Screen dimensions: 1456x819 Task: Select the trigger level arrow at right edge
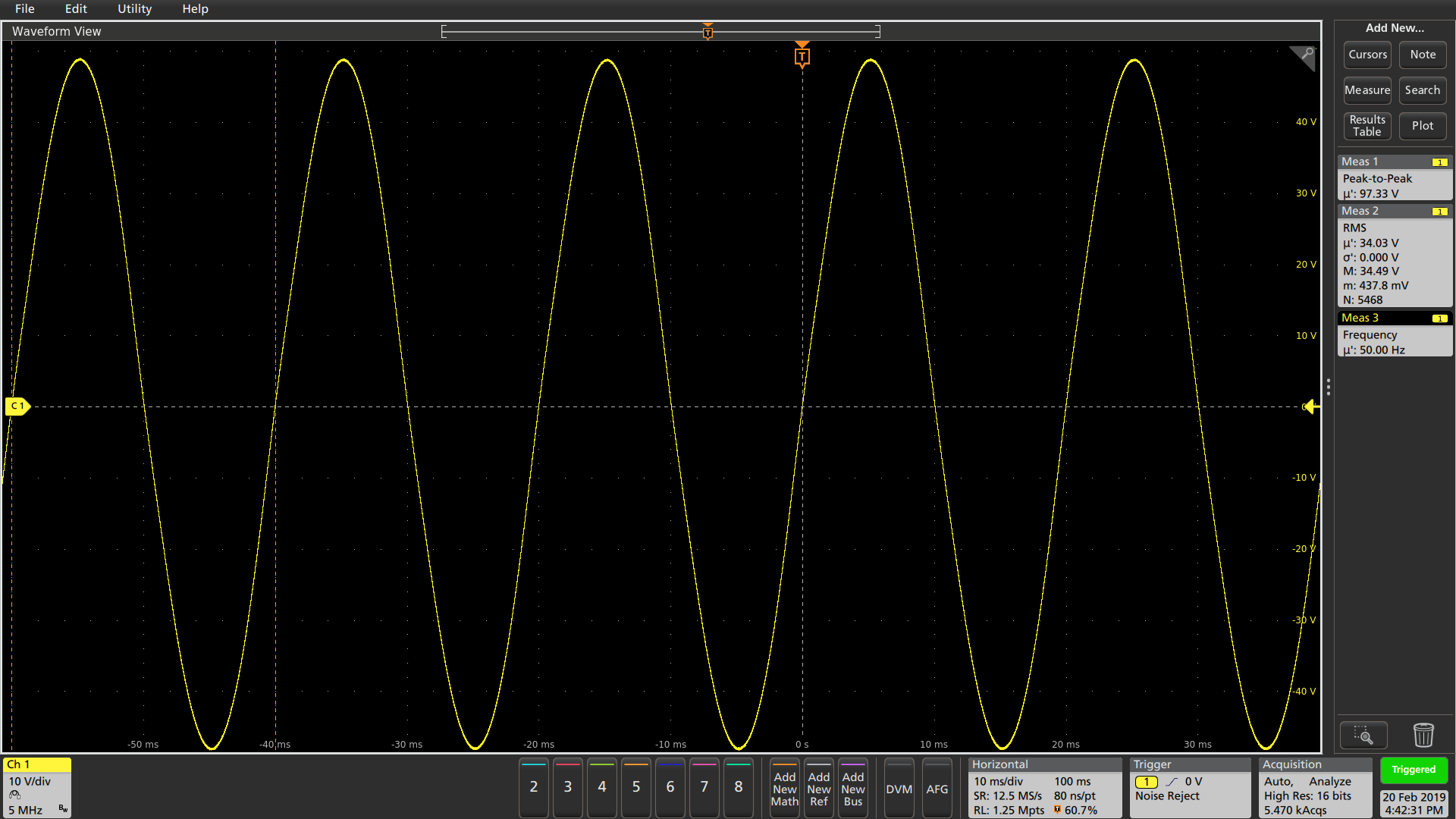point(1311,407)
